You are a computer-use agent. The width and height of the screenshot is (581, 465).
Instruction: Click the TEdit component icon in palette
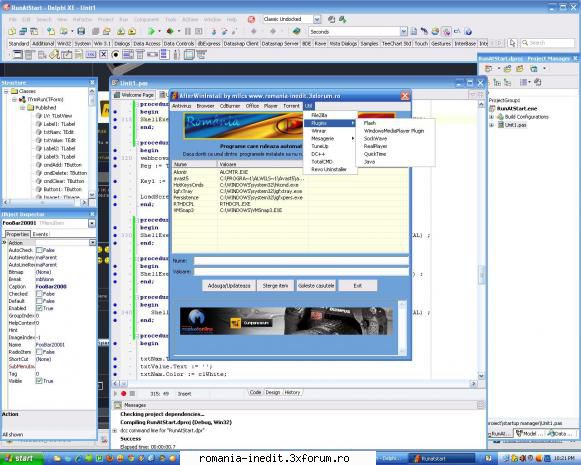point(67,55)
